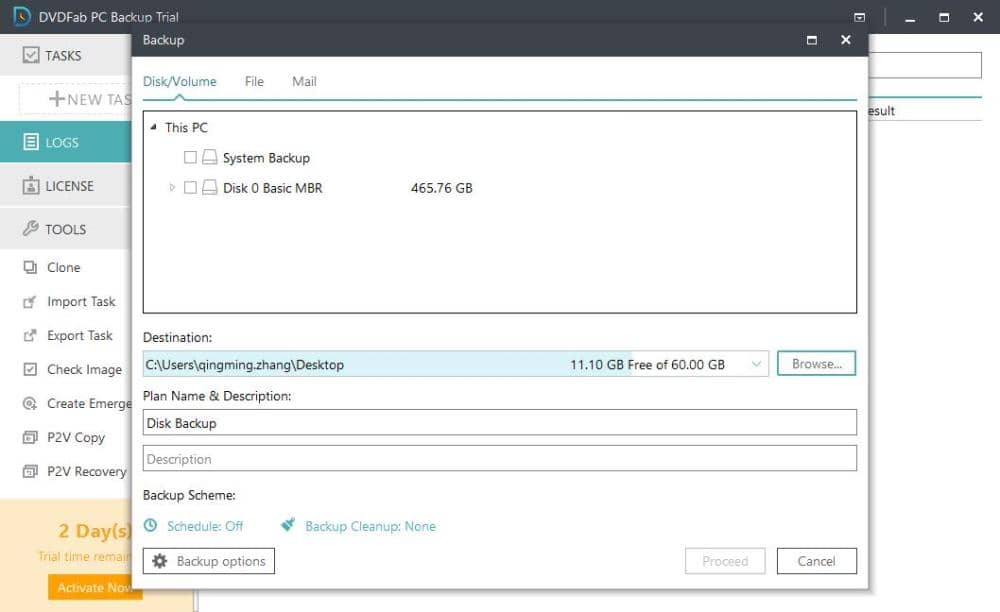The width and height of the screenshot is (1000, 612).
Task: Click the Export Task icon
Action: click(30, 335)
